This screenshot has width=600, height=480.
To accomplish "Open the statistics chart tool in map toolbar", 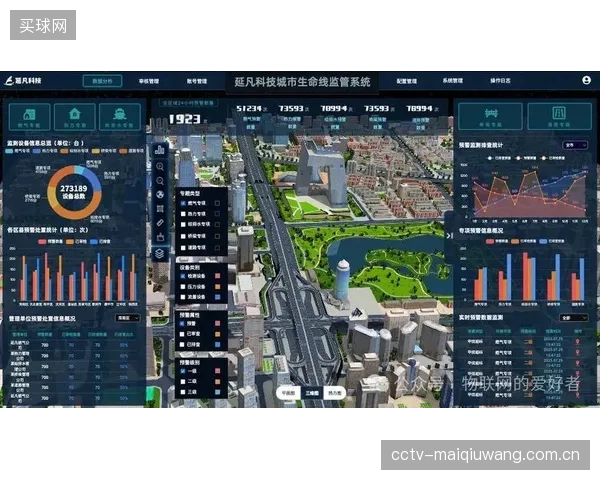I will point(160,150).
